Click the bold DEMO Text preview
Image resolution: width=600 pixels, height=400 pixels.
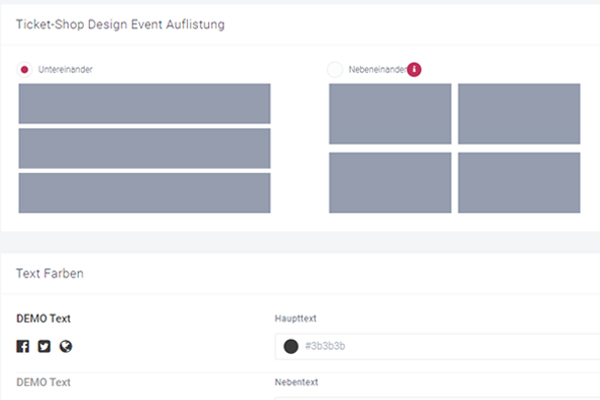[44, 319]
